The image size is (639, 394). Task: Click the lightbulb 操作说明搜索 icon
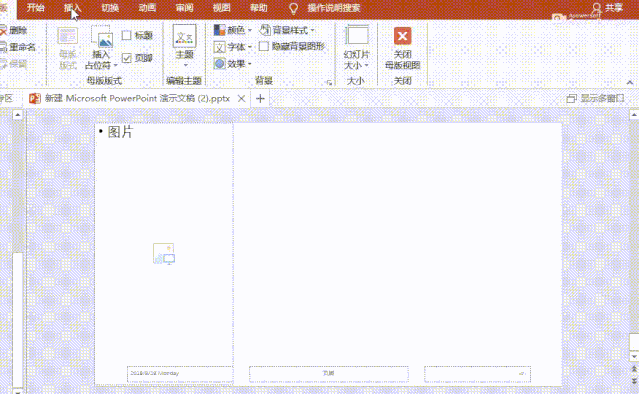[x=293, y=8]
